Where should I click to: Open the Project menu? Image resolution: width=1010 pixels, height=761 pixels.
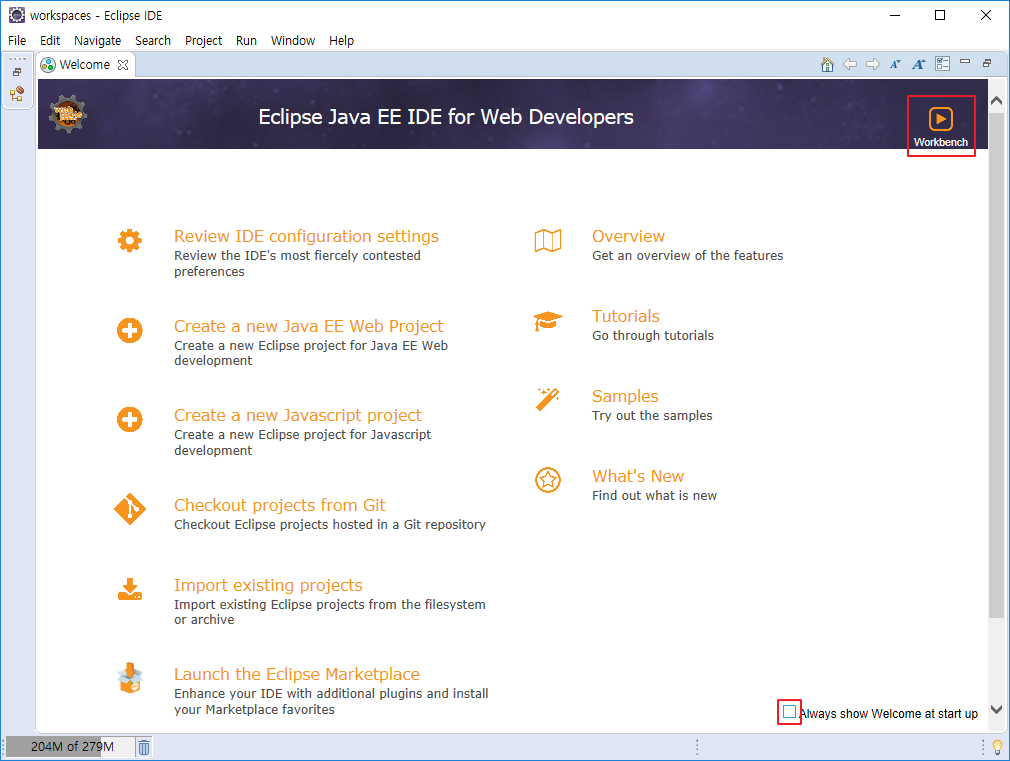coord(204,41)
